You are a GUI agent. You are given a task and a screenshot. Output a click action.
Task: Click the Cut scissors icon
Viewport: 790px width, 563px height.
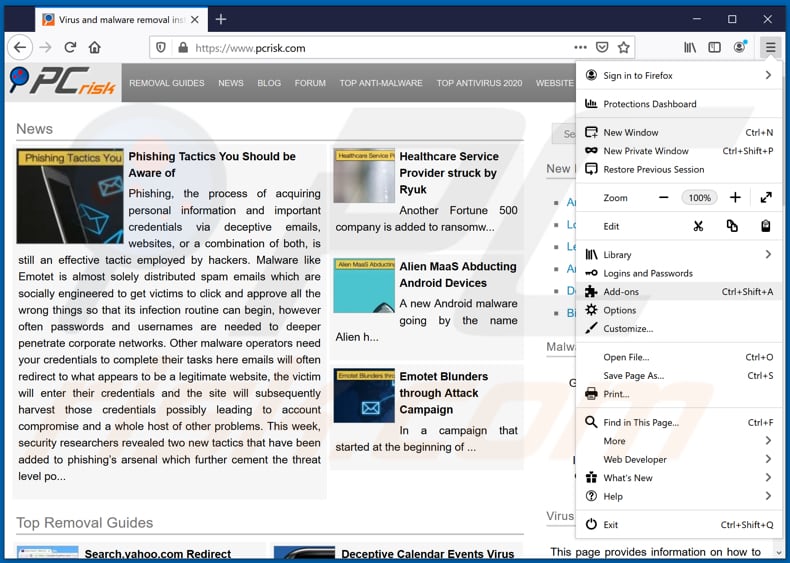click(698, 226)
